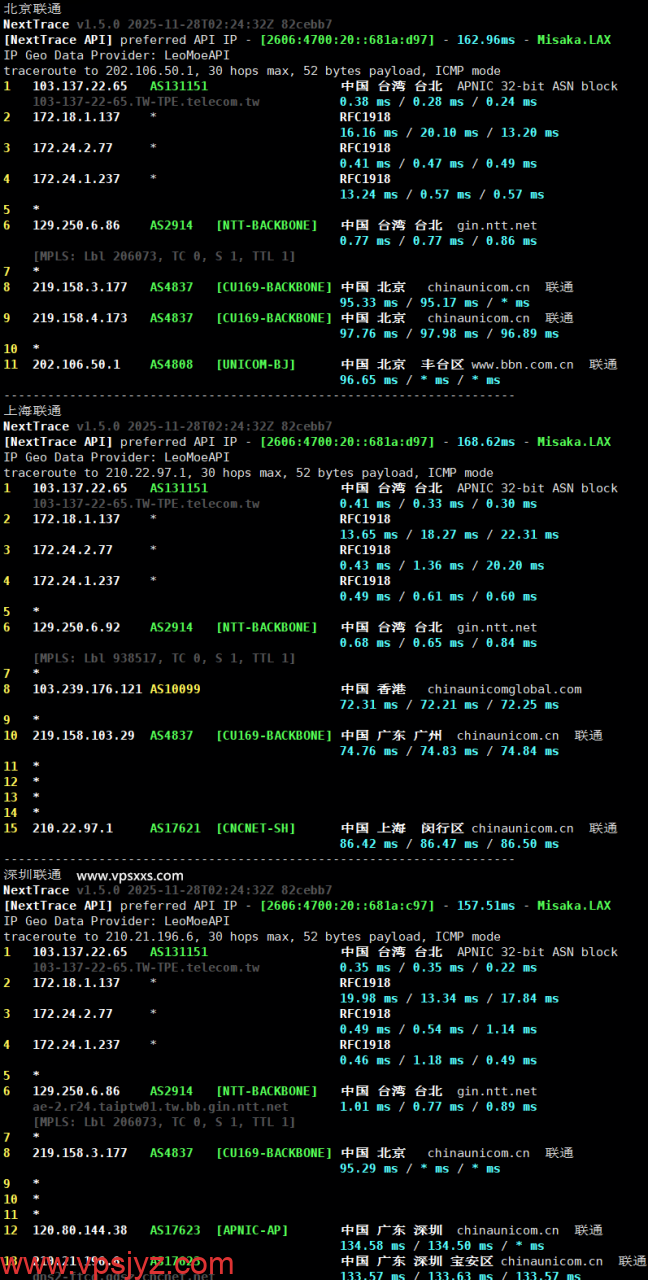This screenshot has height=1280, width=648.
Task: Click the 深圳联通 section heading
Action: point(32,875)
